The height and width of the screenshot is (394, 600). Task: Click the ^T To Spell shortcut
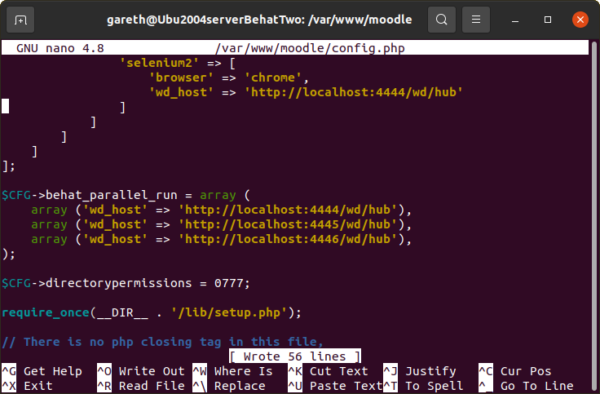tap(424, 386)
